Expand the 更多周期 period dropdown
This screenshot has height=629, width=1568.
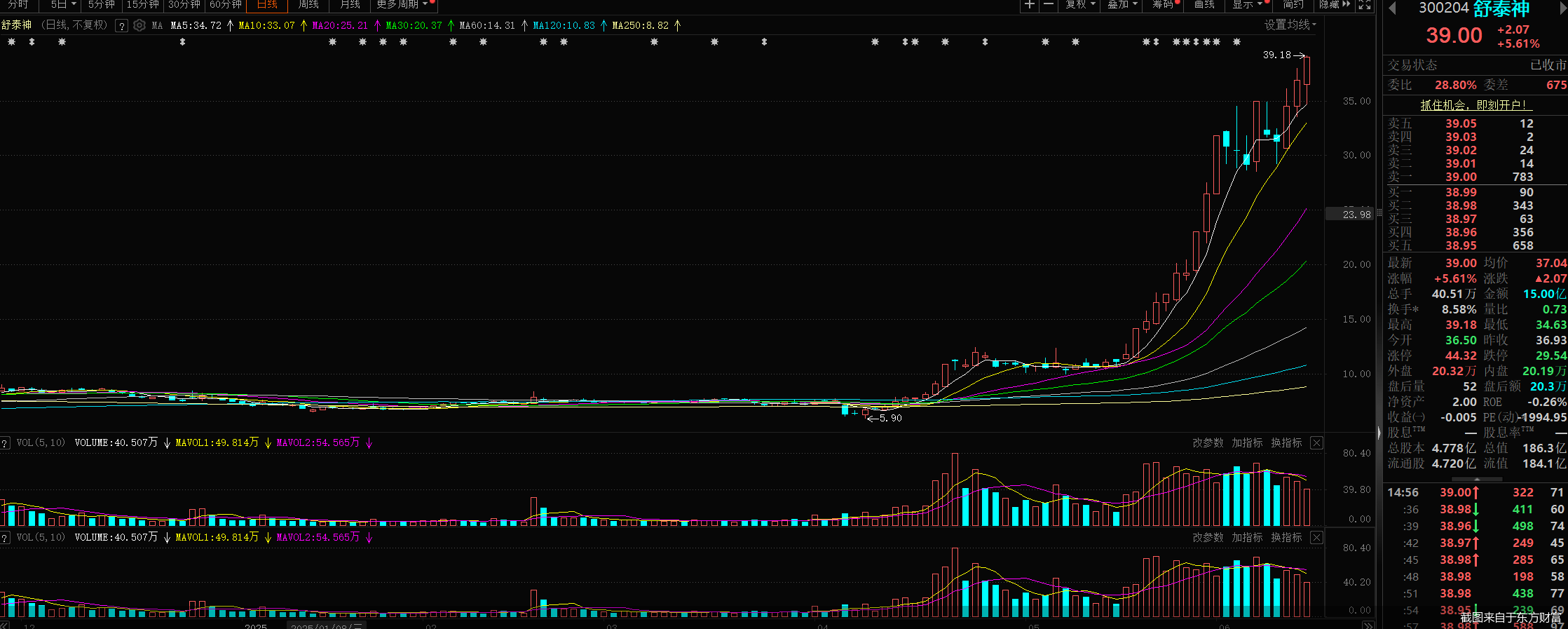click(x=402, y=5)
